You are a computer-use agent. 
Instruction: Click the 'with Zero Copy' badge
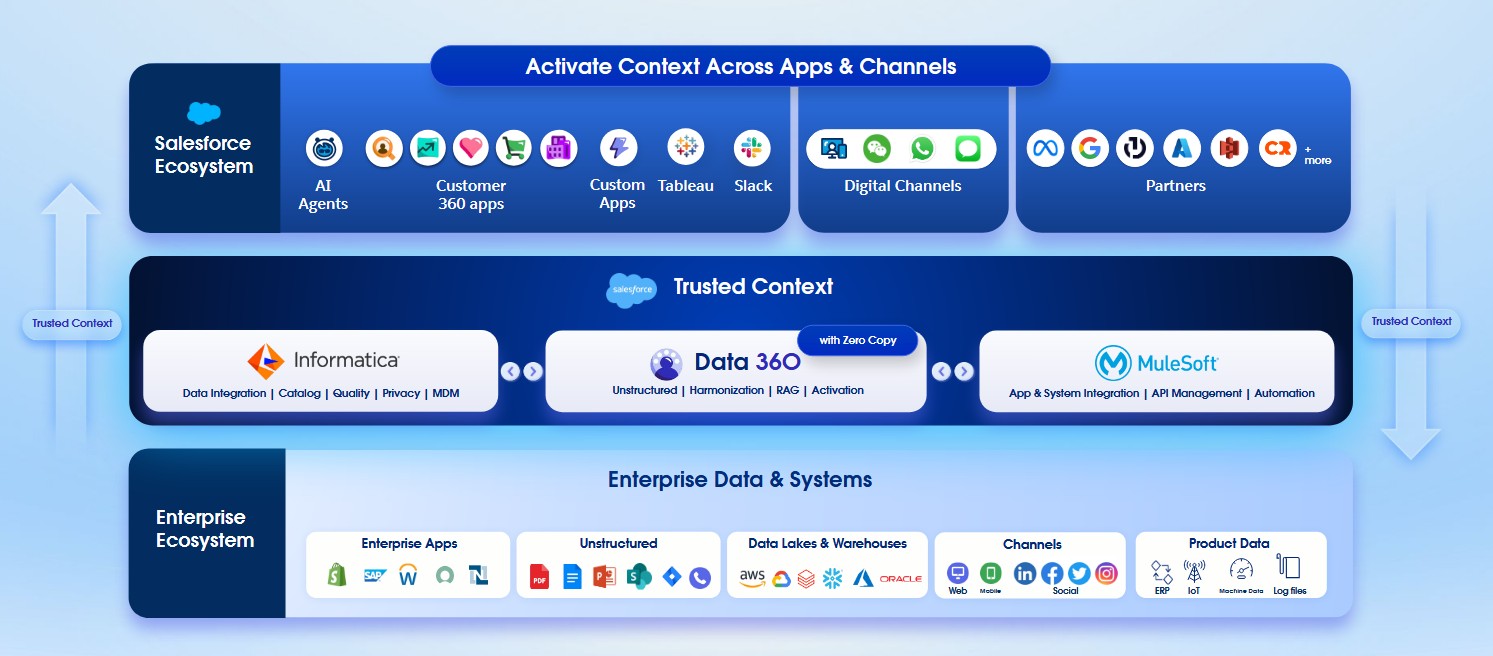[857, 340]
